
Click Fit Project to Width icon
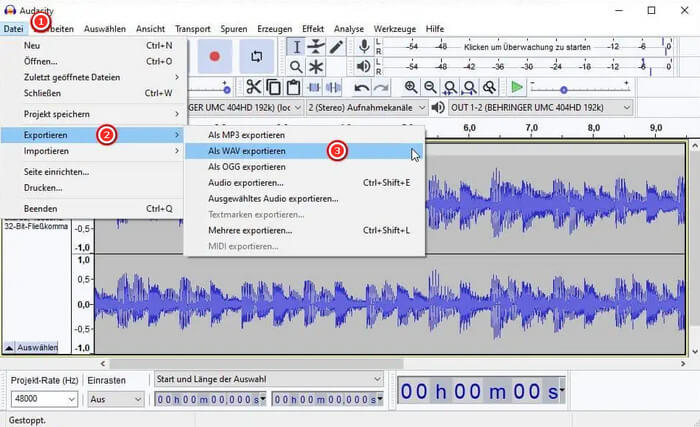coord(470,87)
